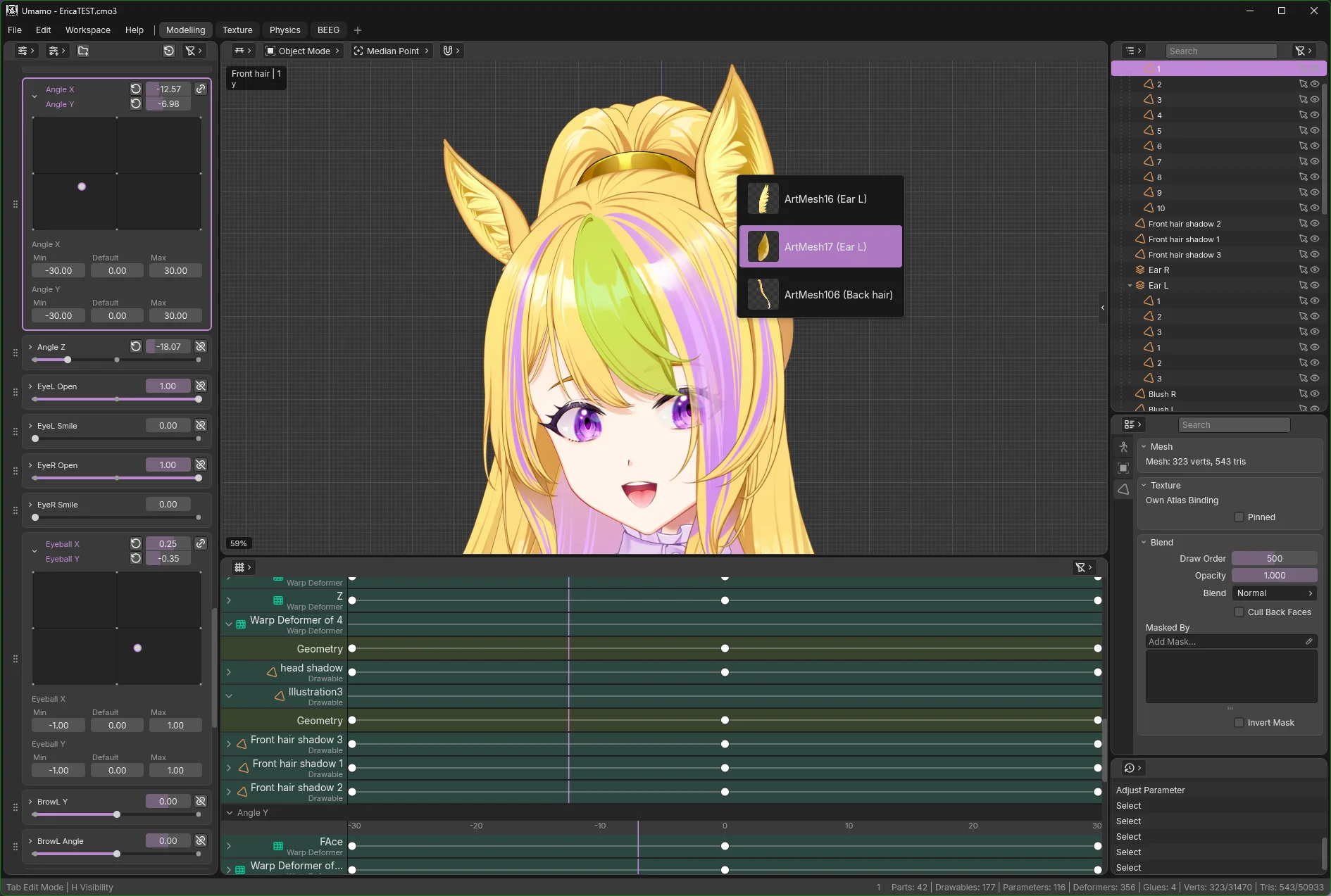
Task: Open the outliner filter options
Action: 1304,51
